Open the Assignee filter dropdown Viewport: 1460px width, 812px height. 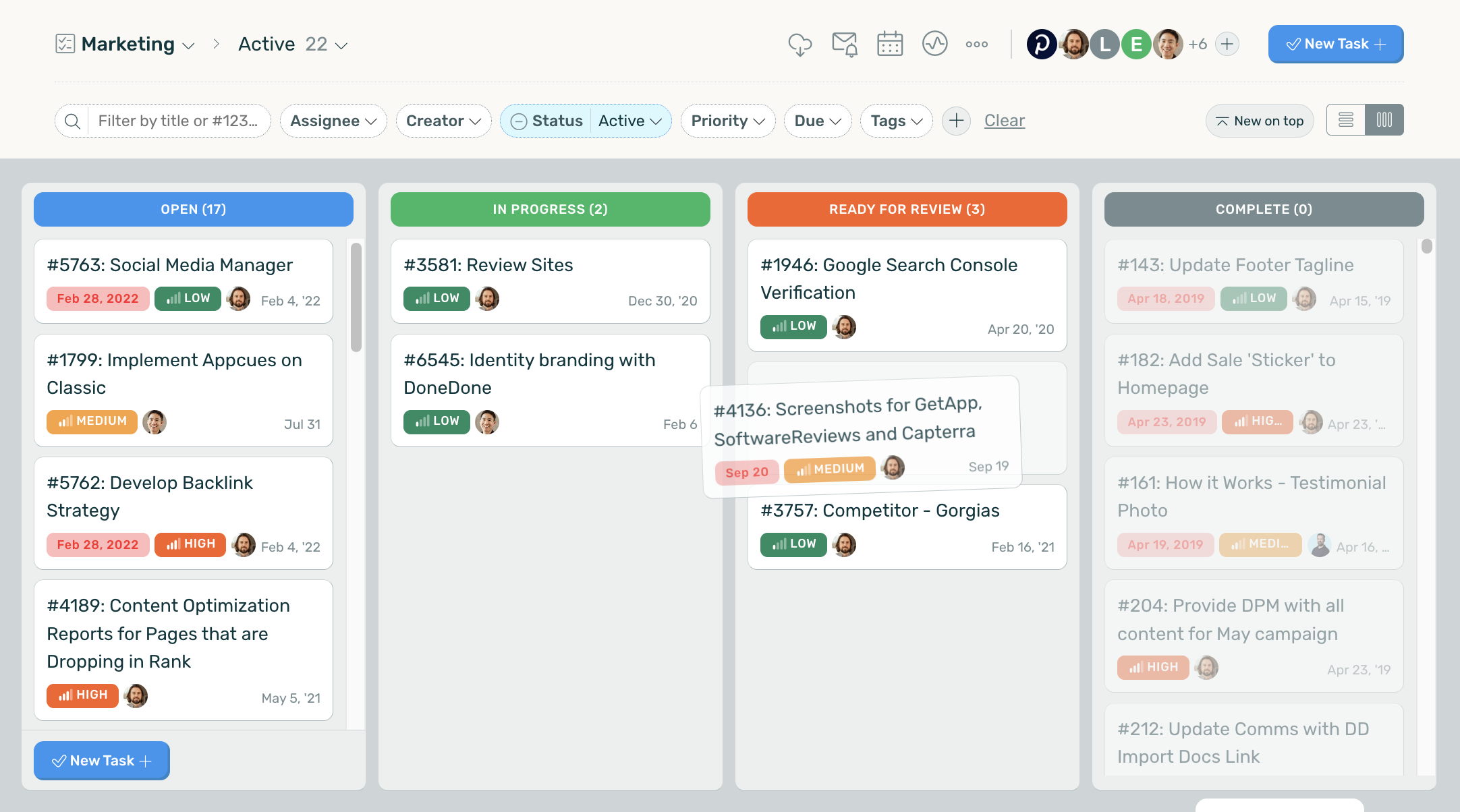(333, 121)
